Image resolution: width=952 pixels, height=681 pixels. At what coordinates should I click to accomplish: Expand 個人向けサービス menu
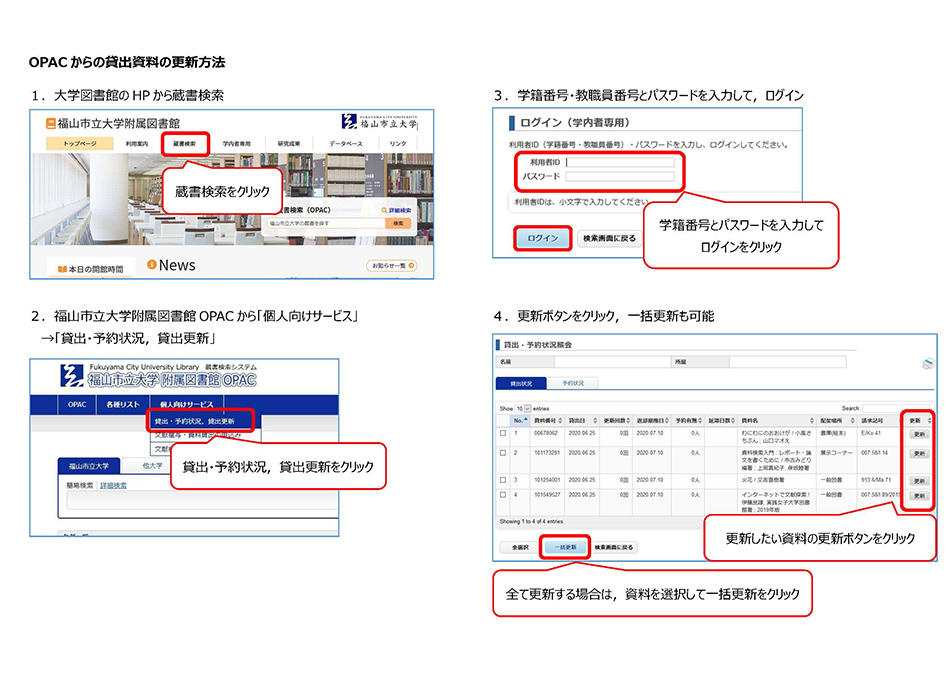click(x=186, y=404)
